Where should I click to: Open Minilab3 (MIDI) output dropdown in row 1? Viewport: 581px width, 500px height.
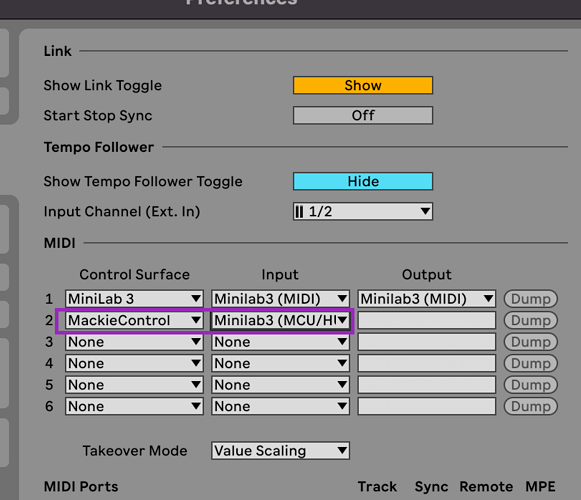click(x=426, y=299)
